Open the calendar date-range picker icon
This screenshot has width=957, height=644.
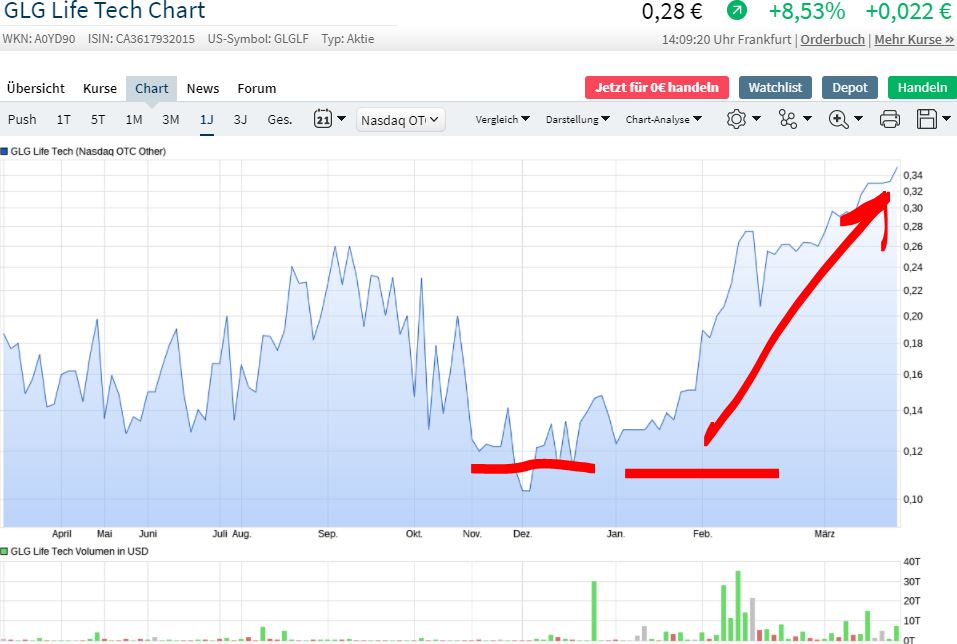tap(323, 118)
